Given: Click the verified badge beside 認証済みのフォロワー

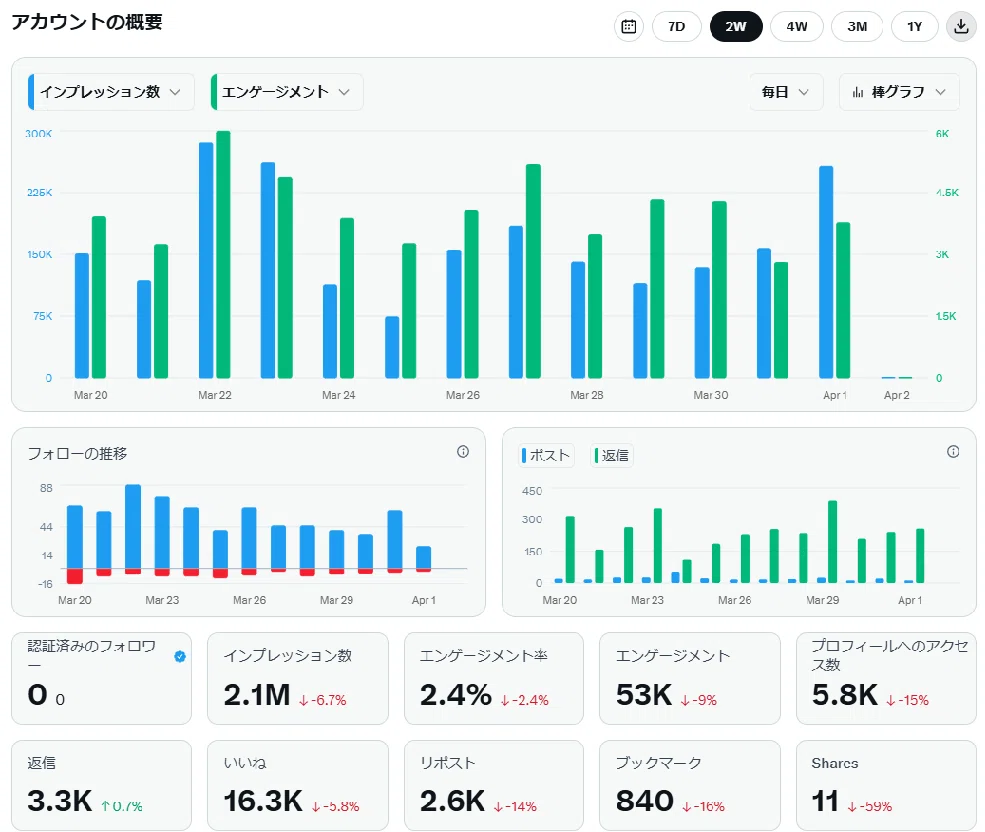Looking at the screenshot, I should 180,656.
